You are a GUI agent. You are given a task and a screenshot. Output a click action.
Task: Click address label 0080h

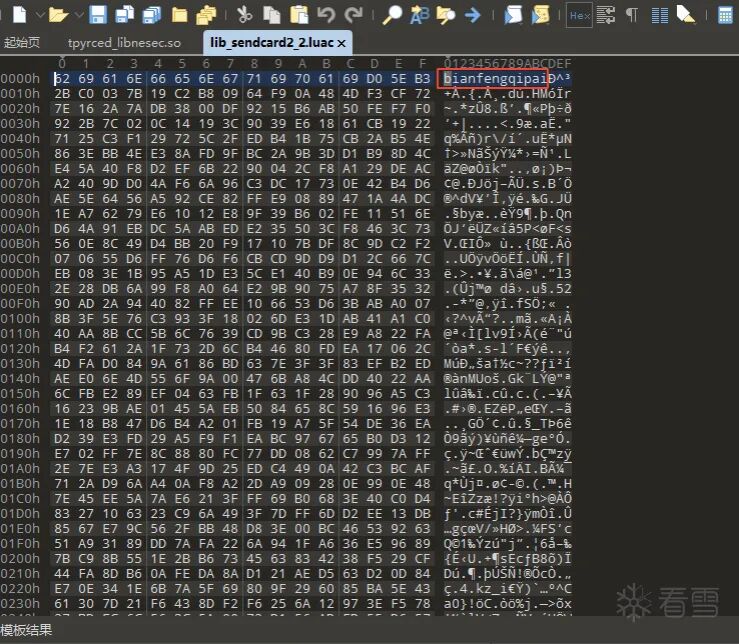coord(20,199)
